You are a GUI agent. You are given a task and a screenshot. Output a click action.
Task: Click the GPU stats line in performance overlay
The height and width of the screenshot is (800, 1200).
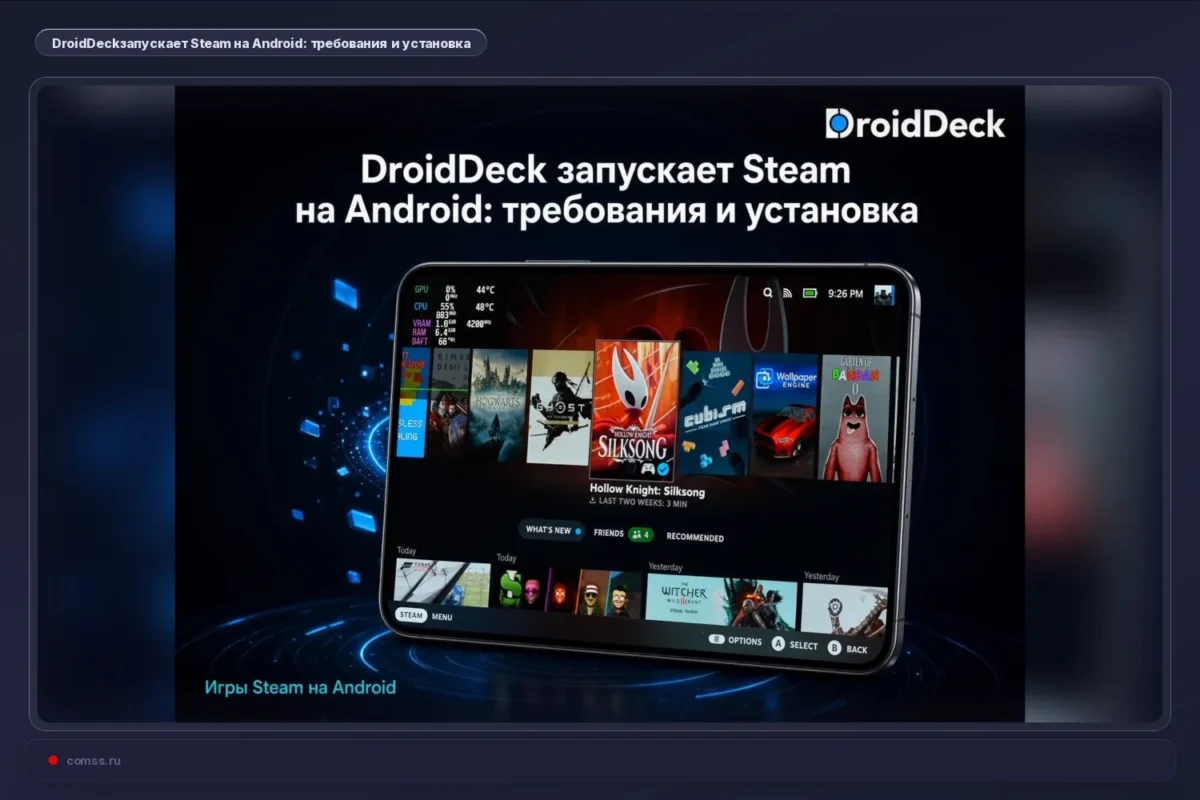coord(454,291)
